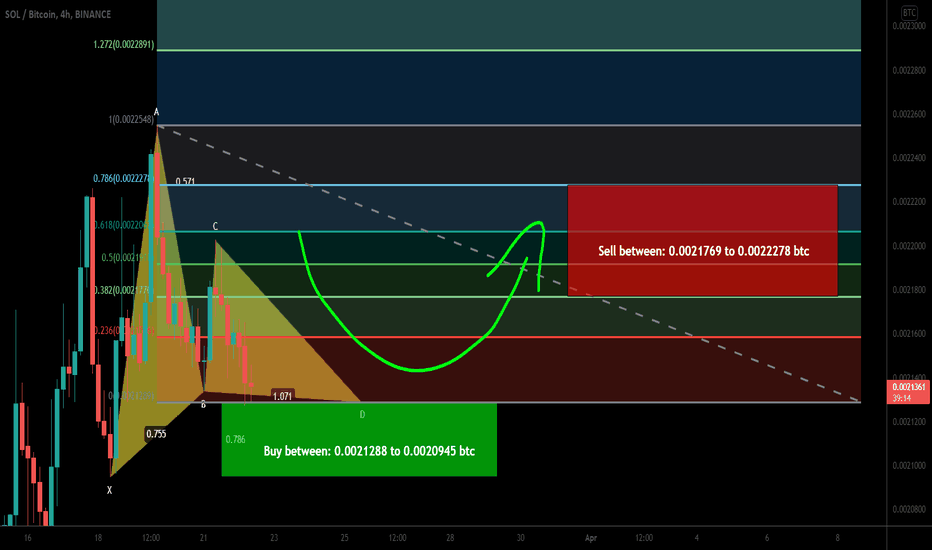Click the date label 8 on time axis

[837, 538]
